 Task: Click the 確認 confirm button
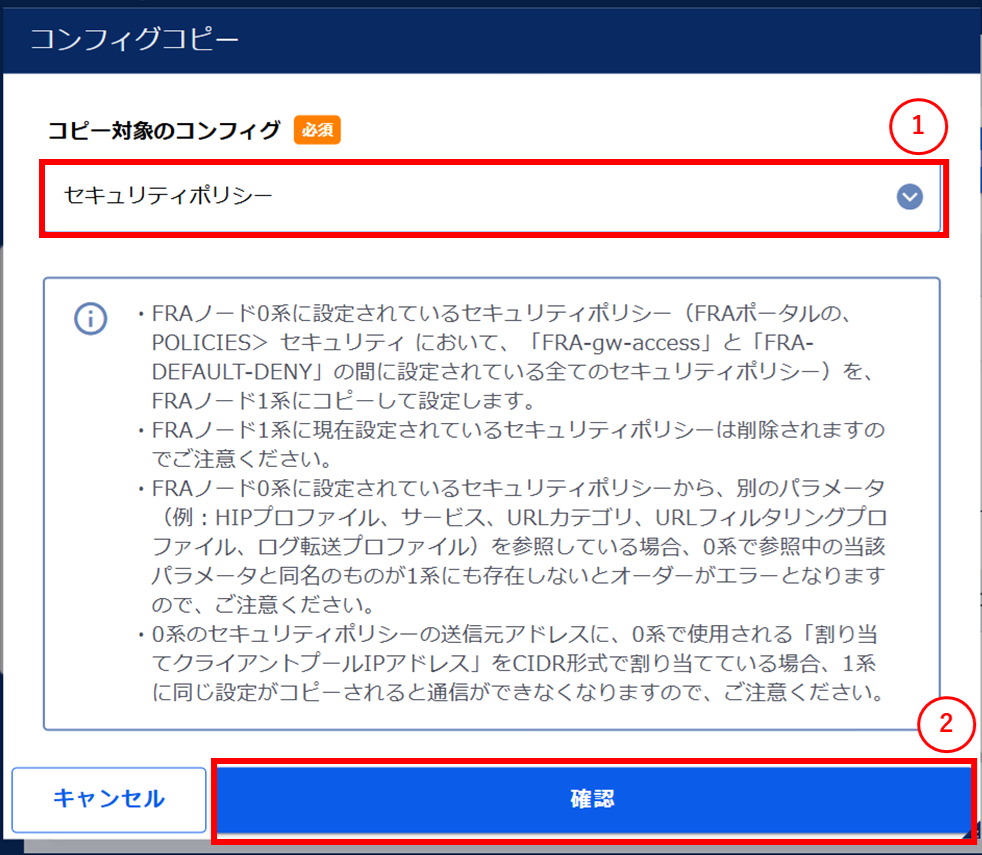tap(592, 799)
